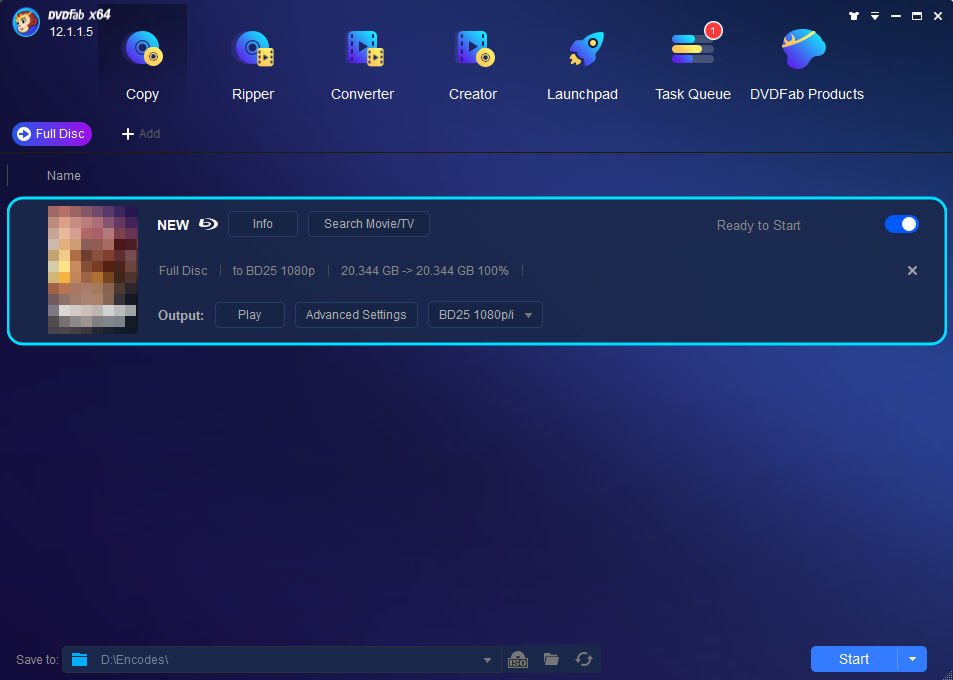Image resolution: width=953 pixels, height=680 pixels.
Task: Click the 20.344 GB size text
Action: coord(425,271)
